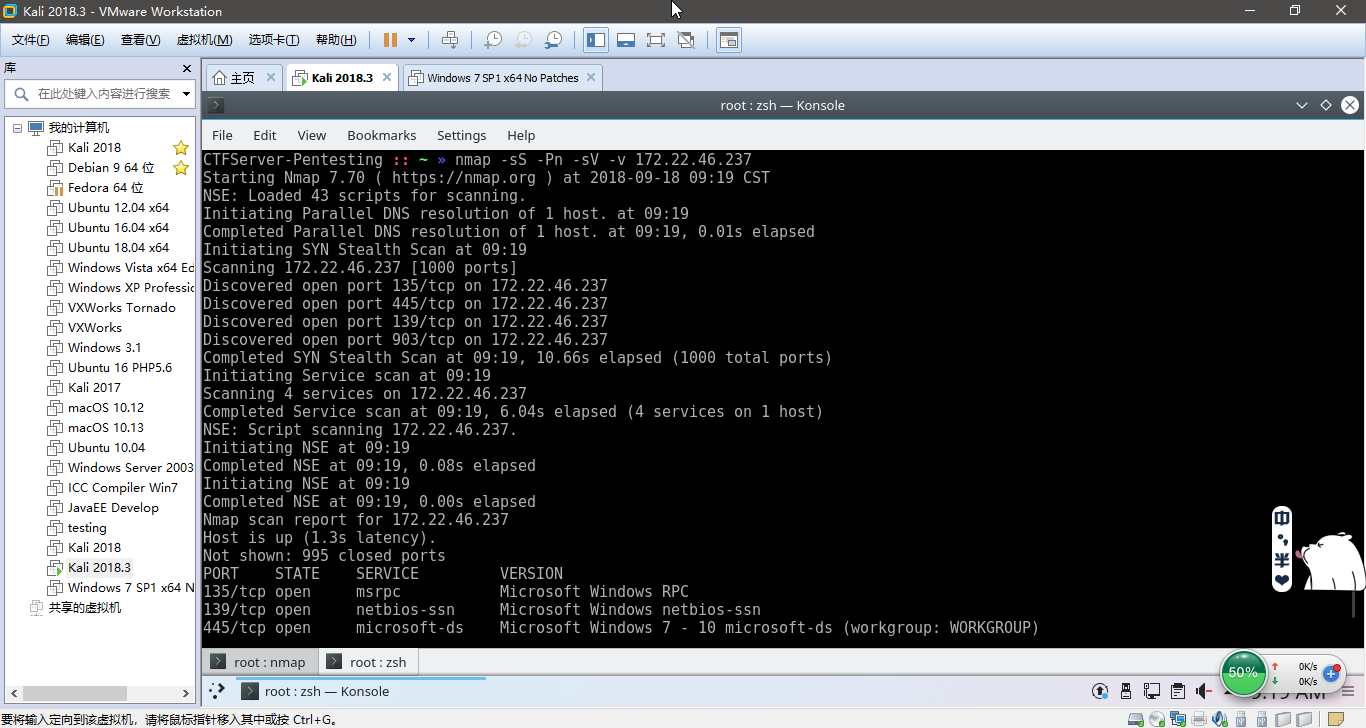The width and height of the screenshot is (1366, 728).
Task: Click the Konsole window menu icon in its title bar
Action: (216, 106)
